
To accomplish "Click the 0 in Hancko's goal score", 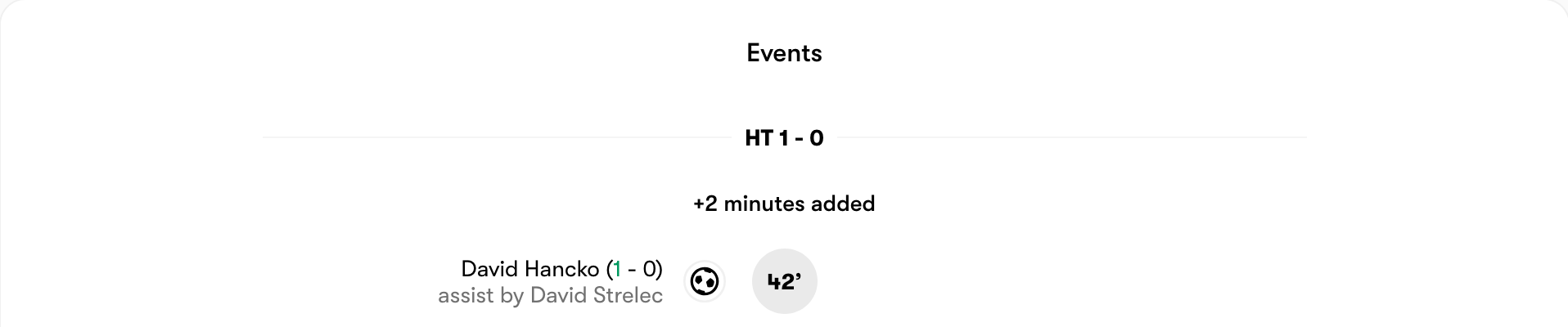I will [651, 269].
